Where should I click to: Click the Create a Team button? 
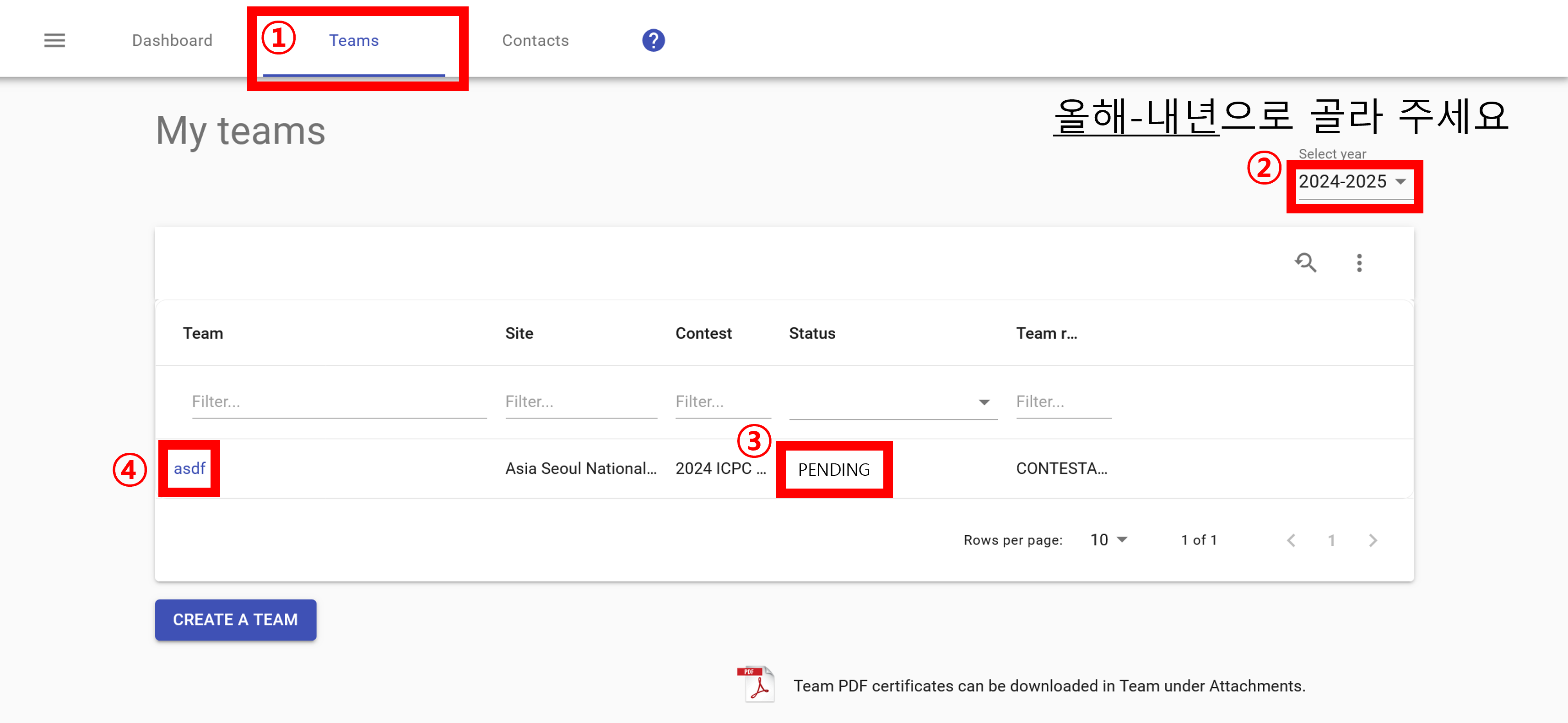click(236, 620)
